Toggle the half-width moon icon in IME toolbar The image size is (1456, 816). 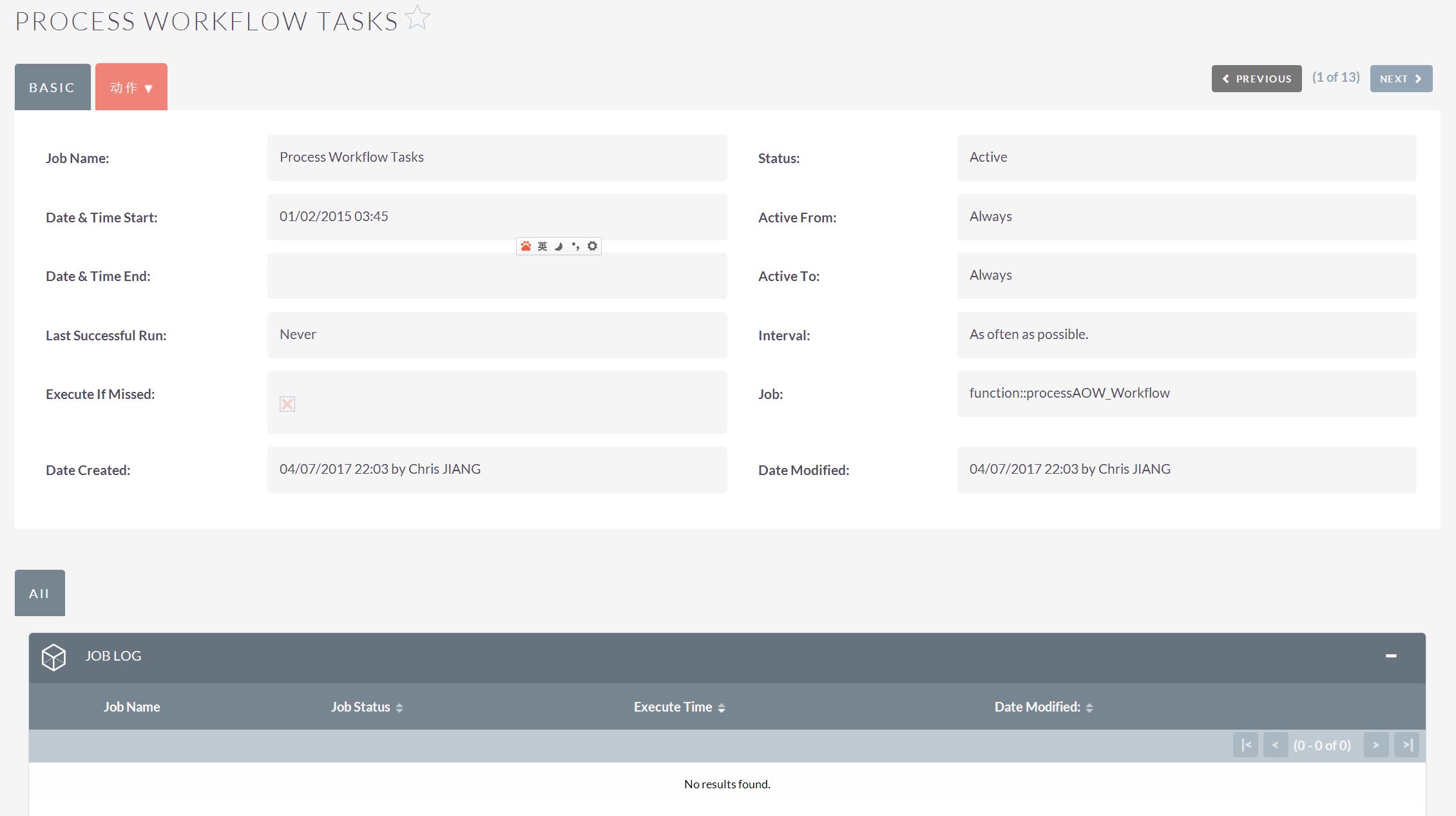[x=559, y=246]
